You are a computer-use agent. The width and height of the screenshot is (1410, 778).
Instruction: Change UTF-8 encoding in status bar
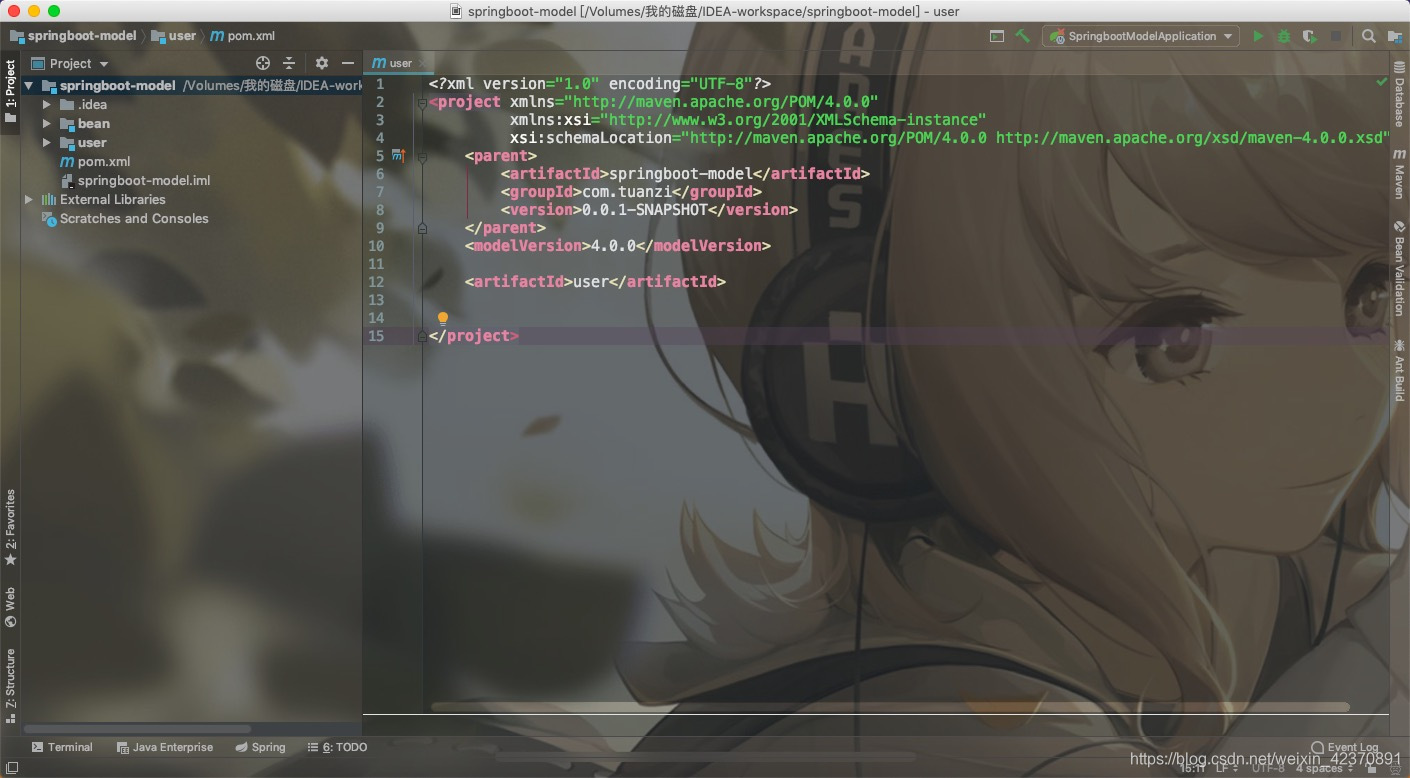[x=1268, y=768]
